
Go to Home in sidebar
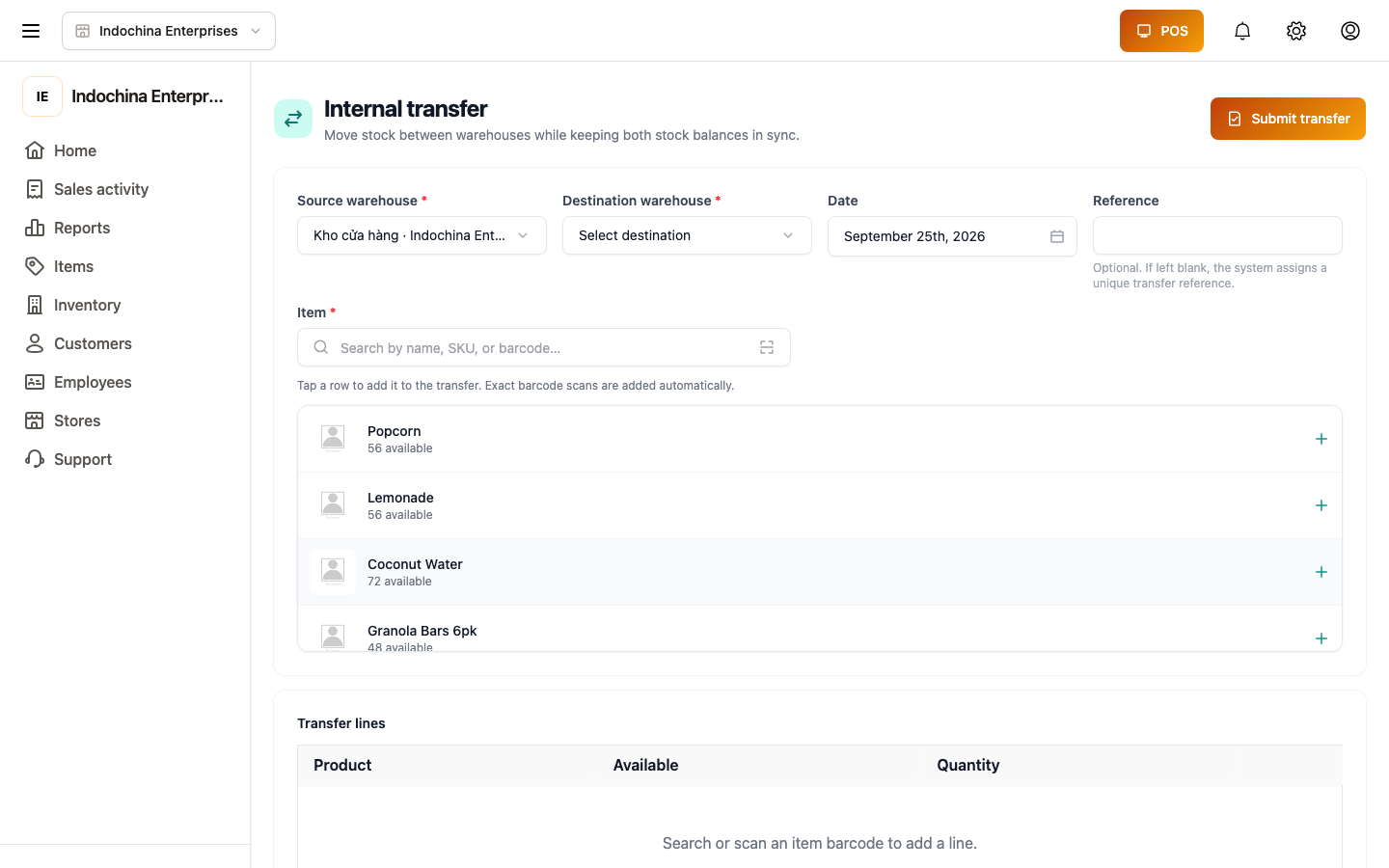[75, 150]
